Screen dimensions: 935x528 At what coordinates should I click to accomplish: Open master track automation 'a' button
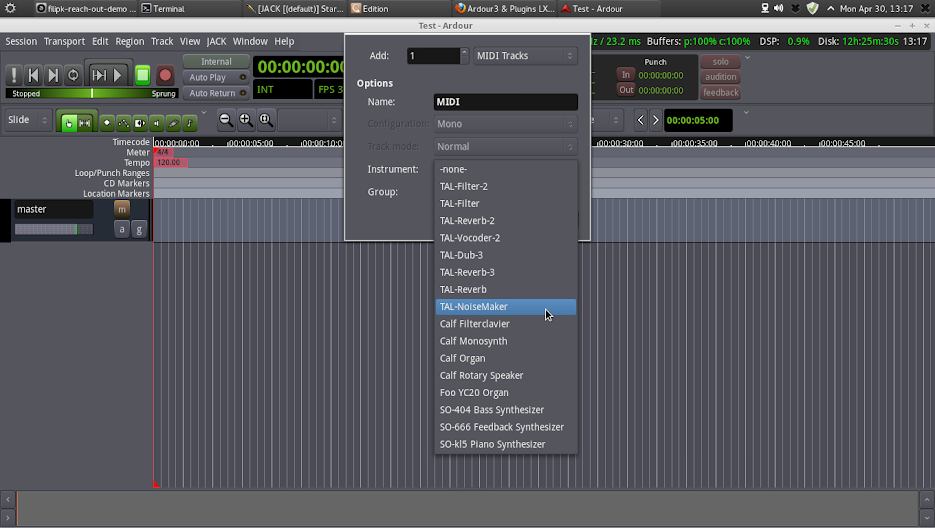122,229
